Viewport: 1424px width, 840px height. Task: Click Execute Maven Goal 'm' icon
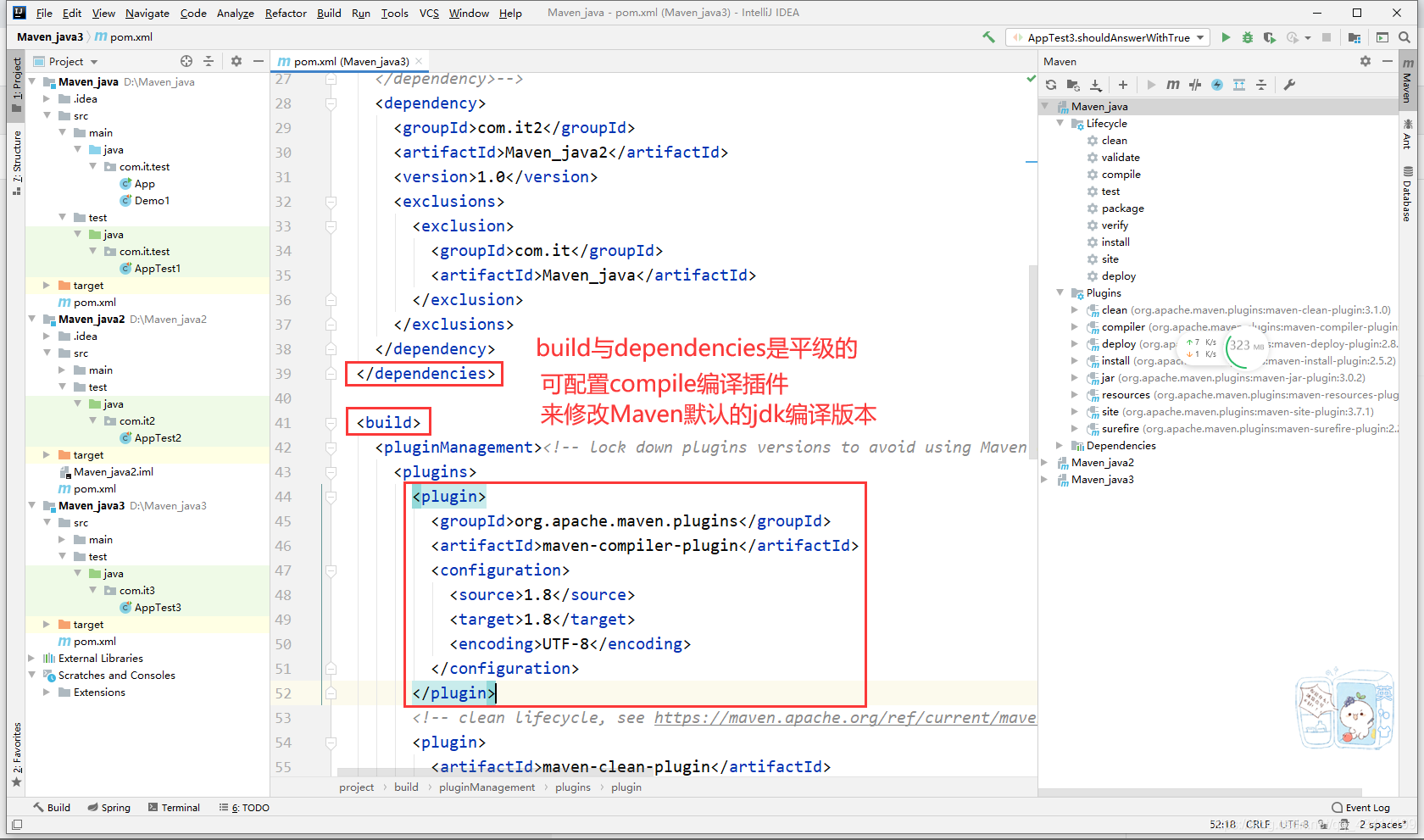1173,85
